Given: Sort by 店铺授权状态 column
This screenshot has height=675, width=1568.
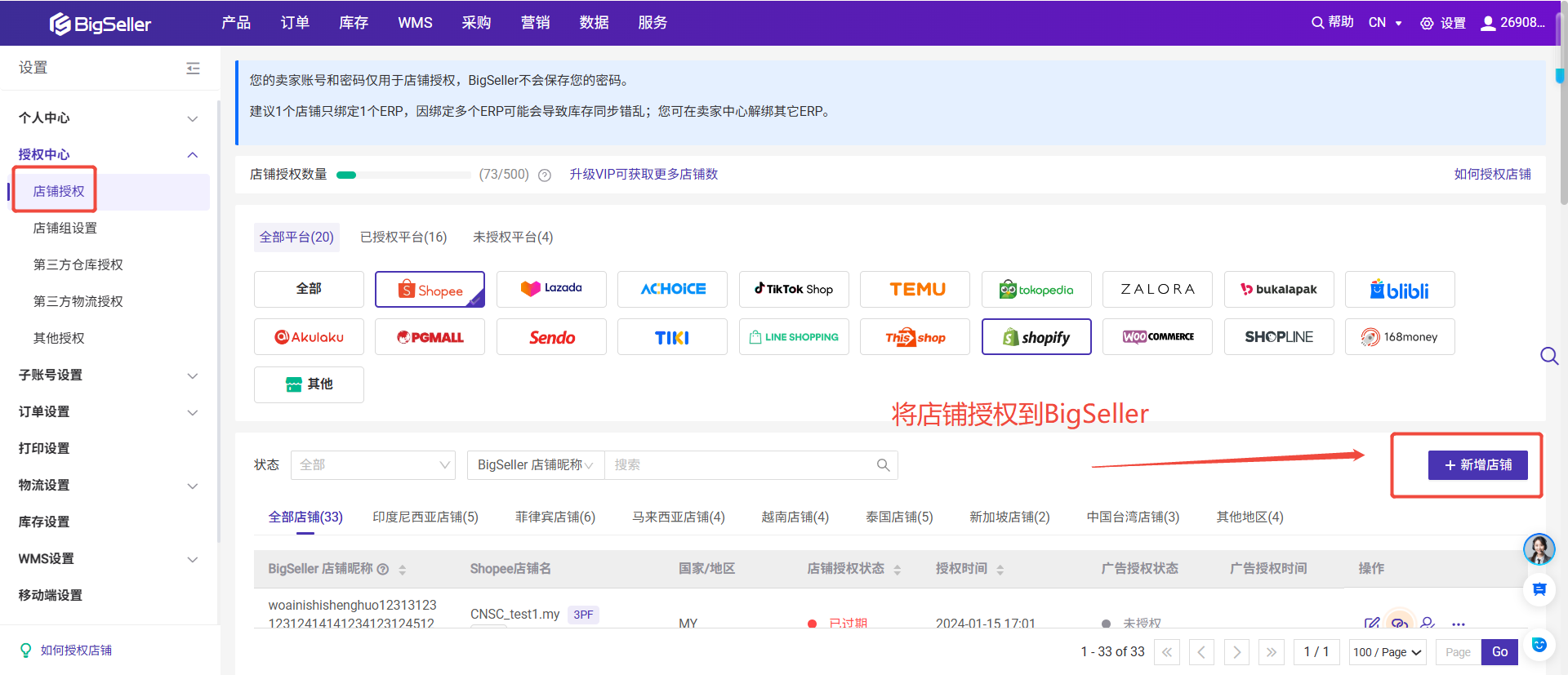Looking at the screenshot, I should click(897, 570).
